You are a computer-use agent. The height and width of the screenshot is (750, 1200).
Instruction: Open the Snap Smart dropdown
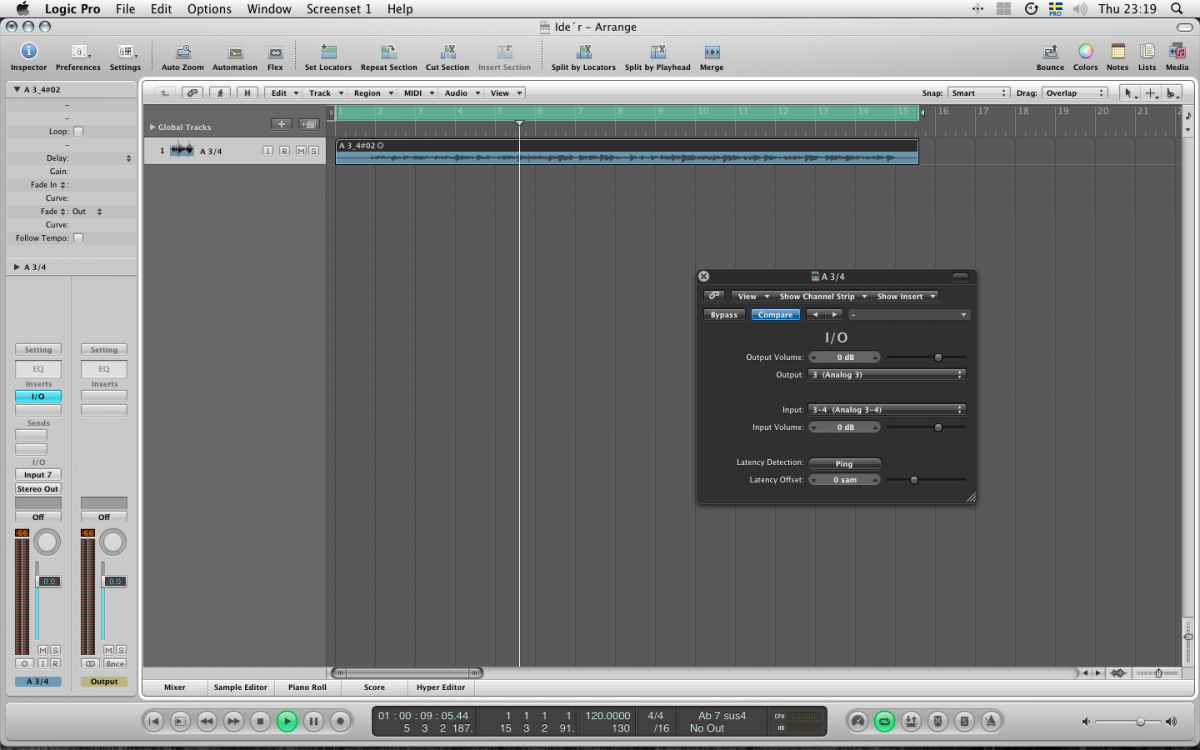tap(978, 93)
